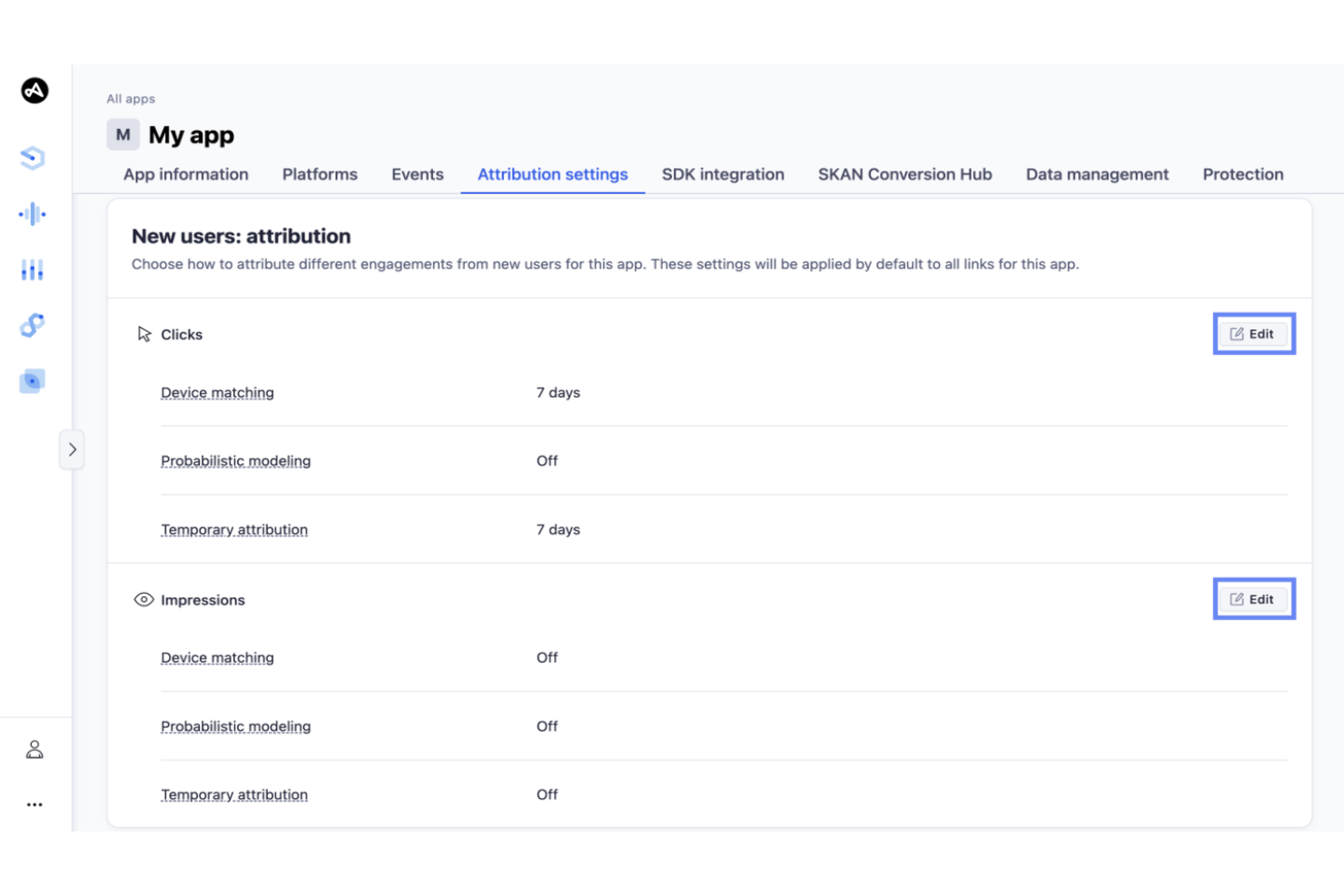1344x896 pixels.
Task: Go to the Protection tab
Action: [x=1243, y=174]
